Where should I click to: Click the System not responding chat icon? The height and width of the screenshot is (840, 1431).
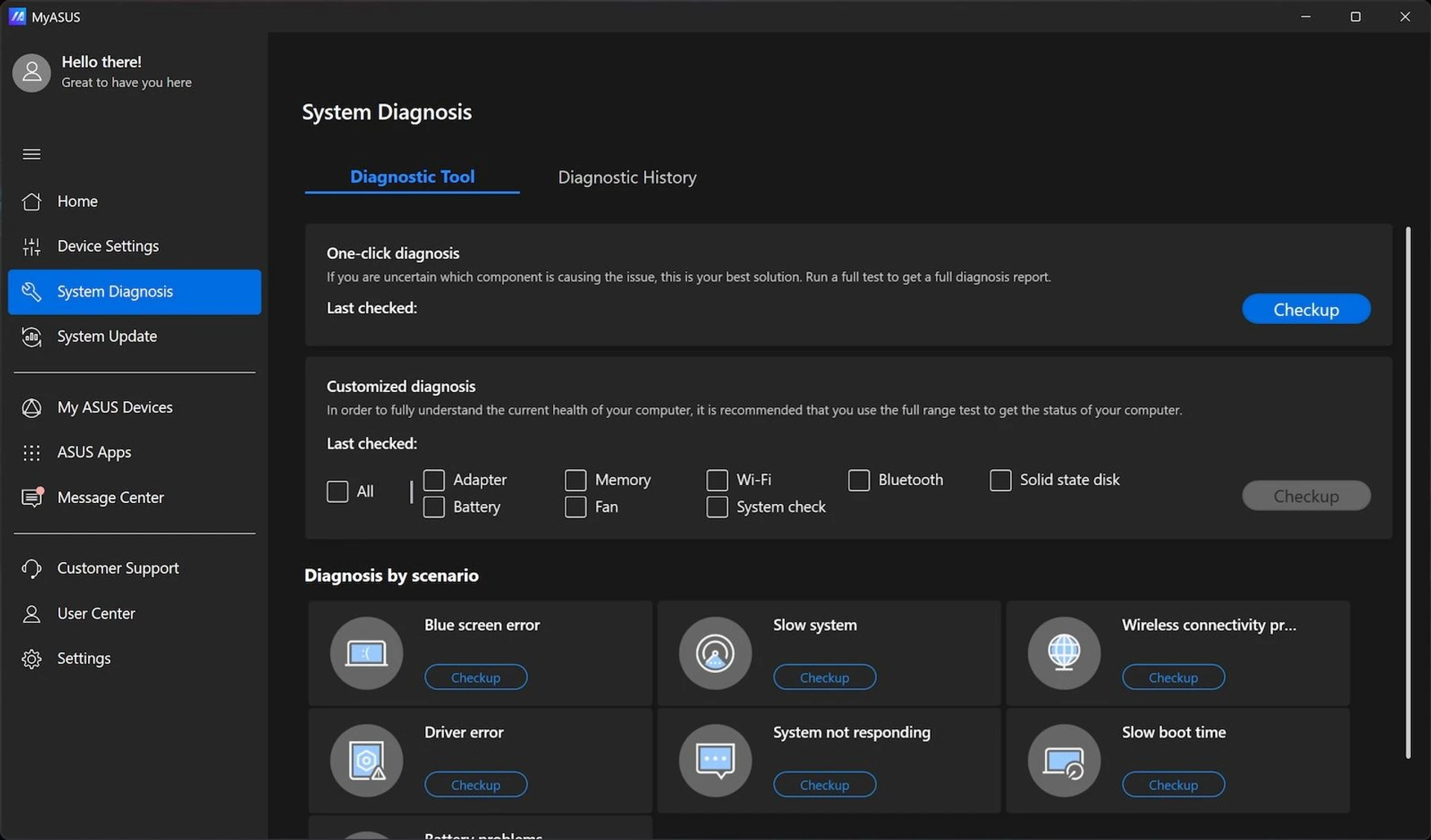pos(715,760)
